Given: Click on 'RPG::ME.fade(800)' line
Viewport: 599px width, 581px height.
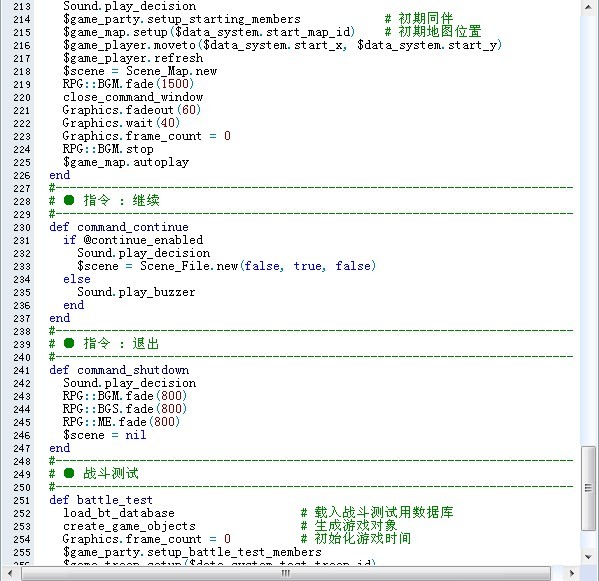Looking at the screenshot, I should click(121, 422).
